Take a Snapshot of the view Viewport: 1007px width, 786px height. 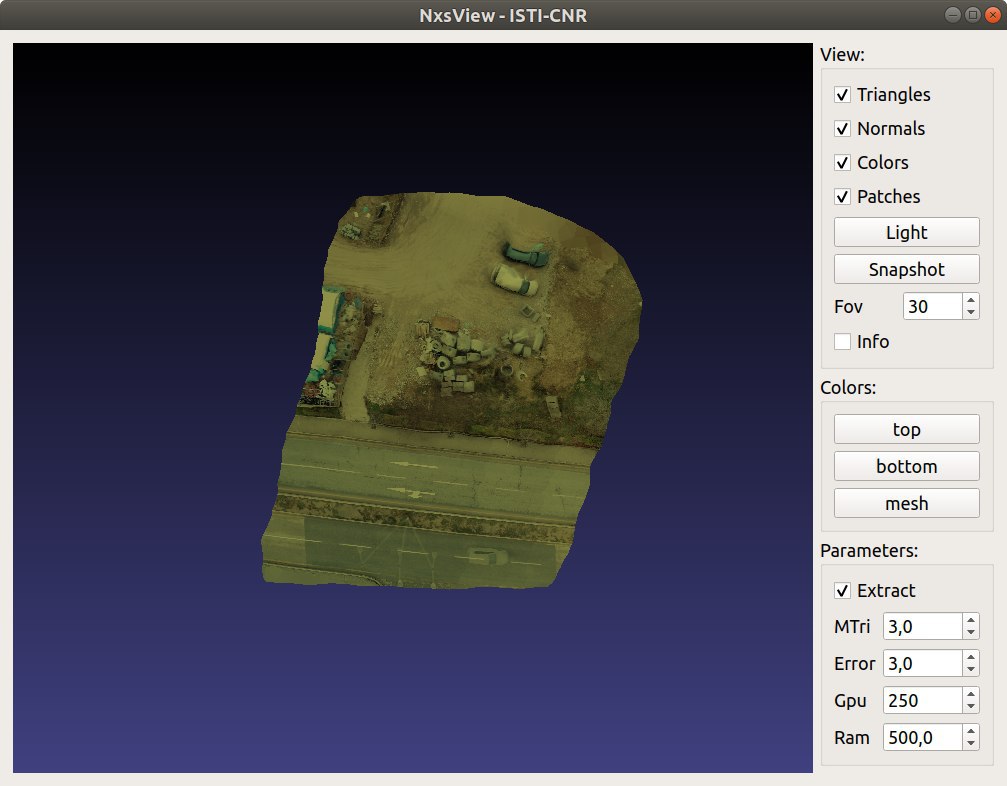pyautogui.click(x=906, y=268)
